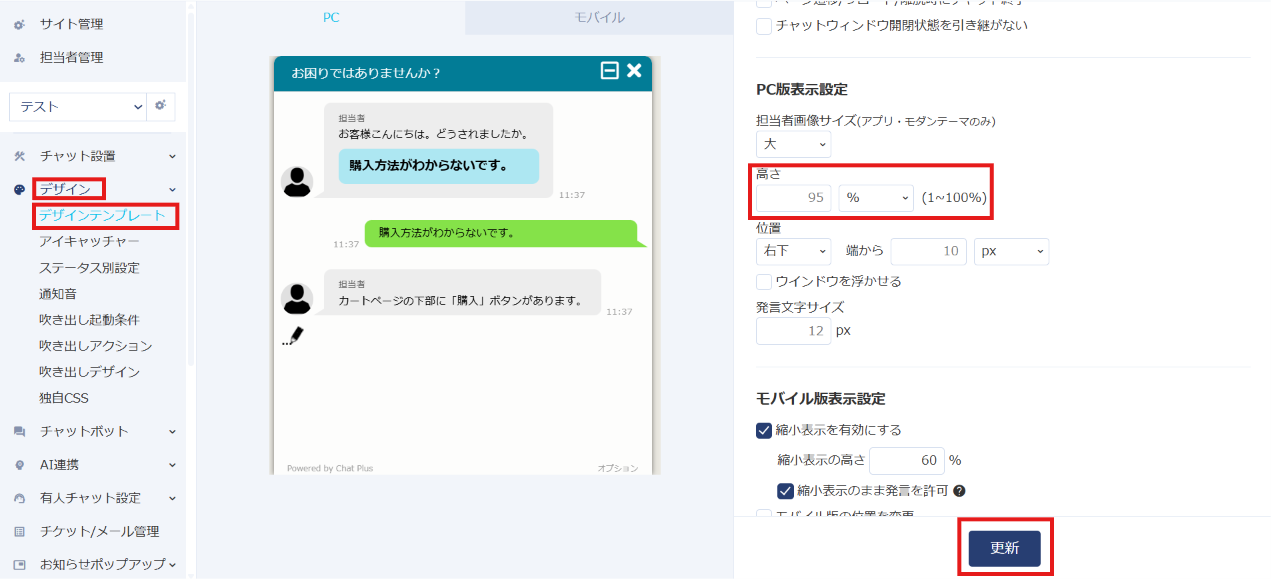Viewport: 1271px width, 579px height.
Task: Expand the チャットボット menu
Action: (x=172, y=432)
